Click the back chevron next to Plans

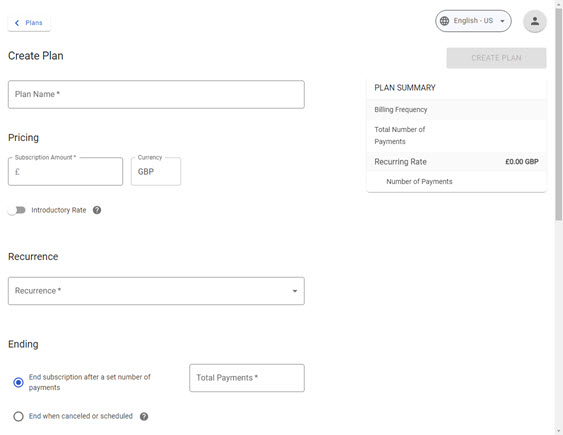click(x=17, y=23)
